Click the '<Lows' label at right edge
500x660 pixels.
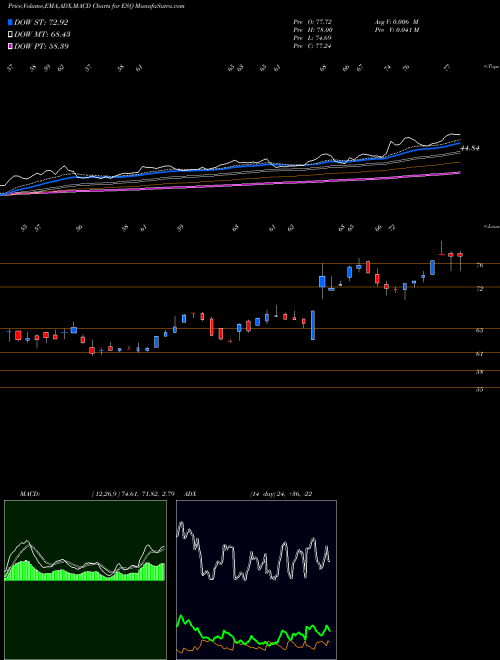pyautogui.click(x=491, y=226)
